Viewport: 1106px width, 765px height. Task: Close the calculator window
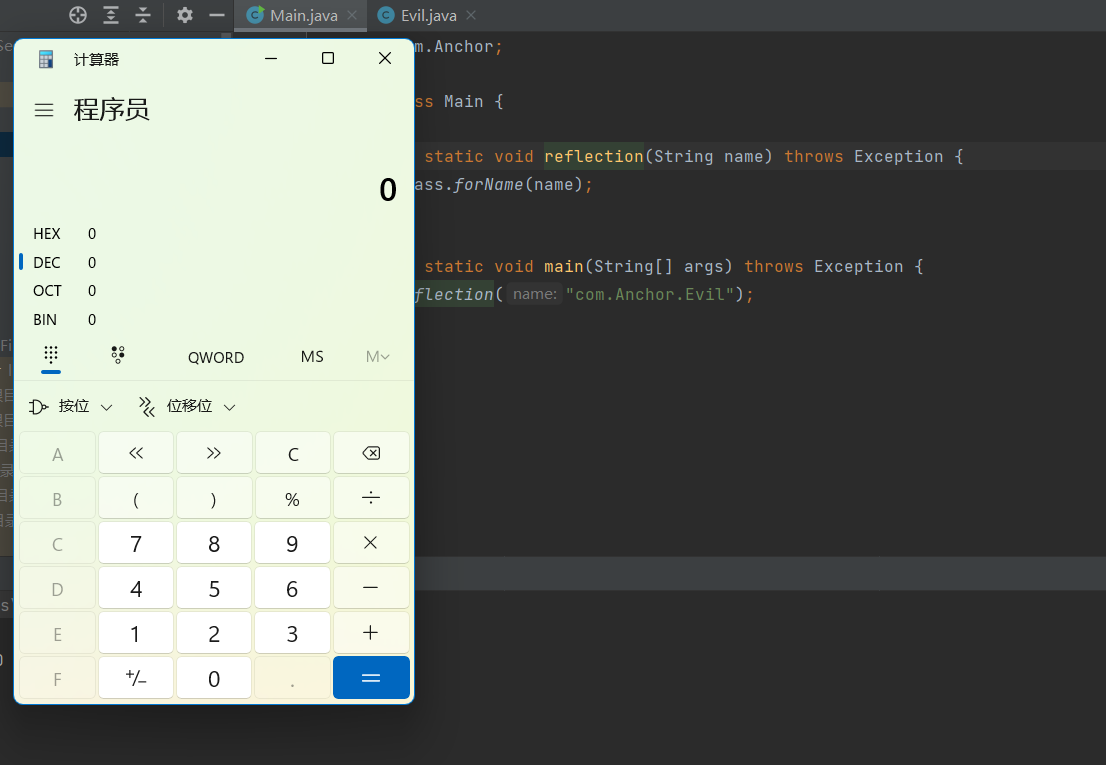pyautogui.click(x=384, y=59)
